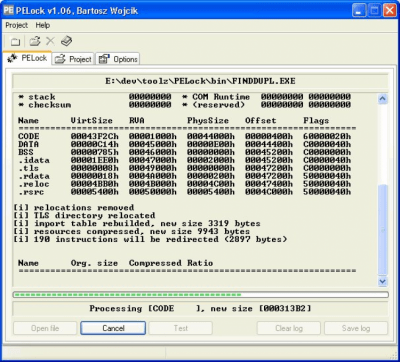Click the 'TLS directory relocated' log line

(x=84, y=215)
